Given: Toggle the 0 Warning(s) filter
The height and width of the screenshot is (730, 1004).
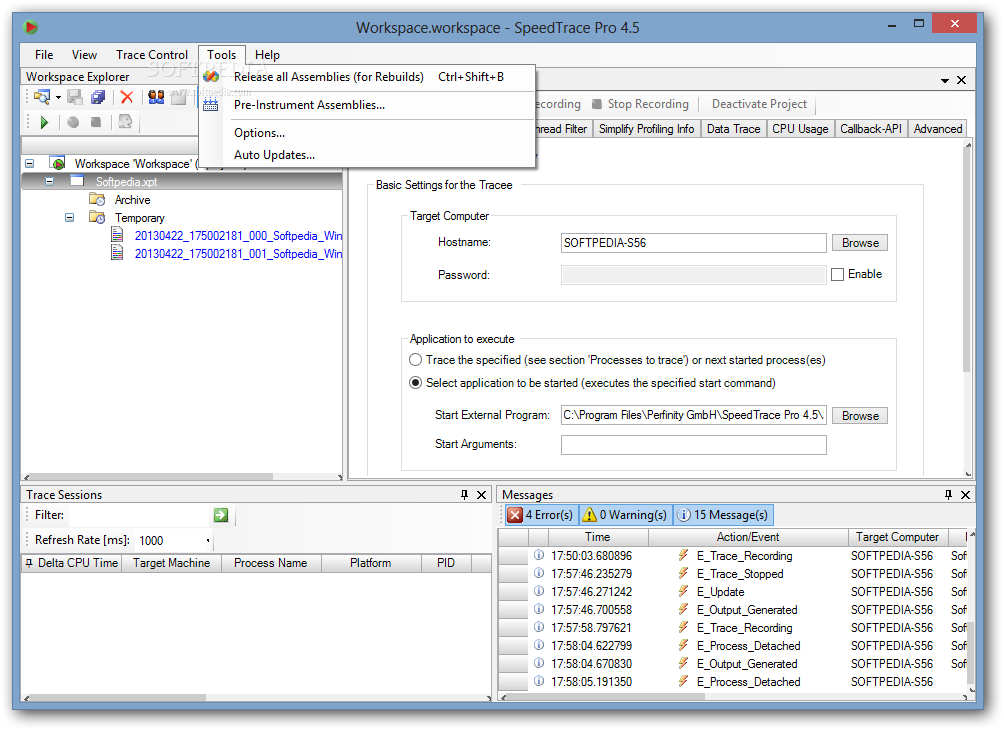Looking at the screenshot, I should tap(626, 515).
